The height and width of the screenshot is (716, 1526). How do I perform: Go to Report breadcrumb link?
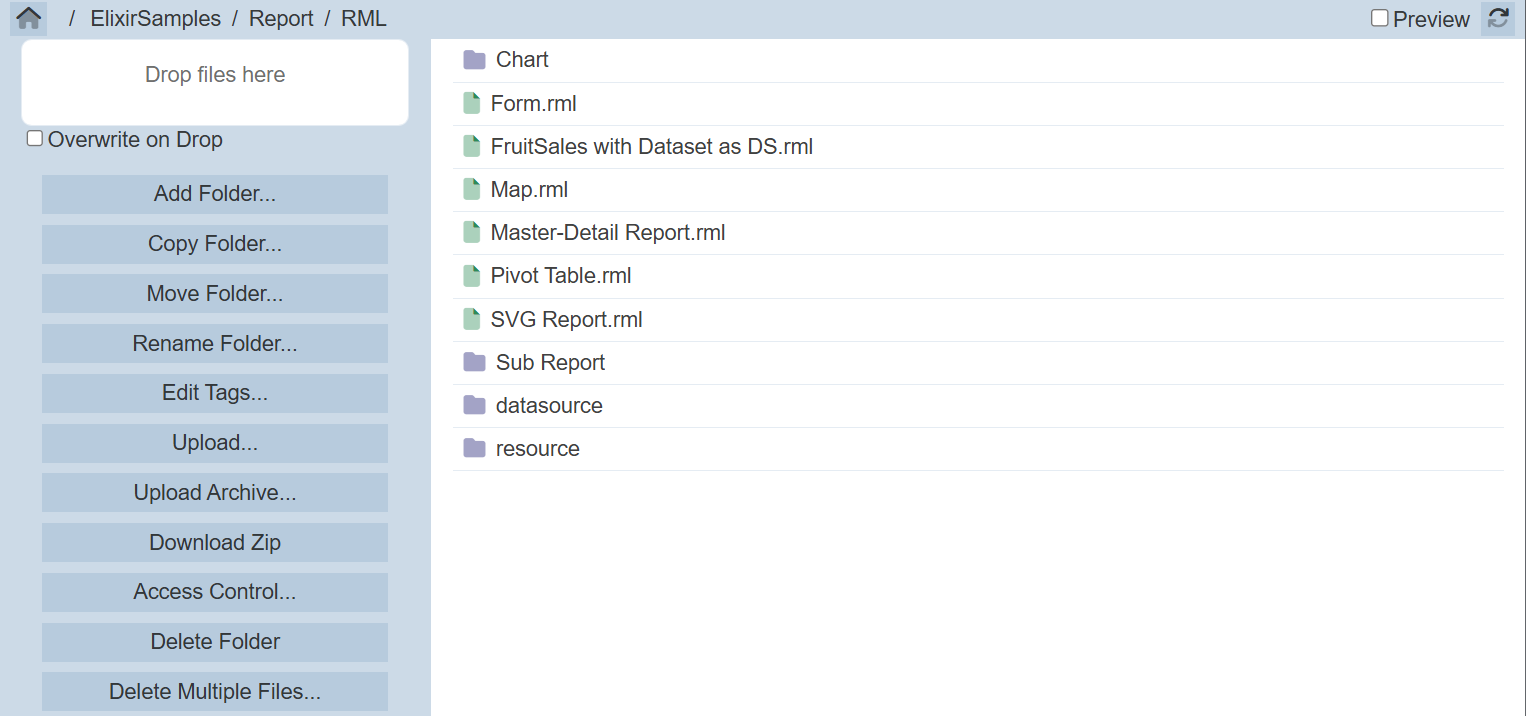[281, 19]
